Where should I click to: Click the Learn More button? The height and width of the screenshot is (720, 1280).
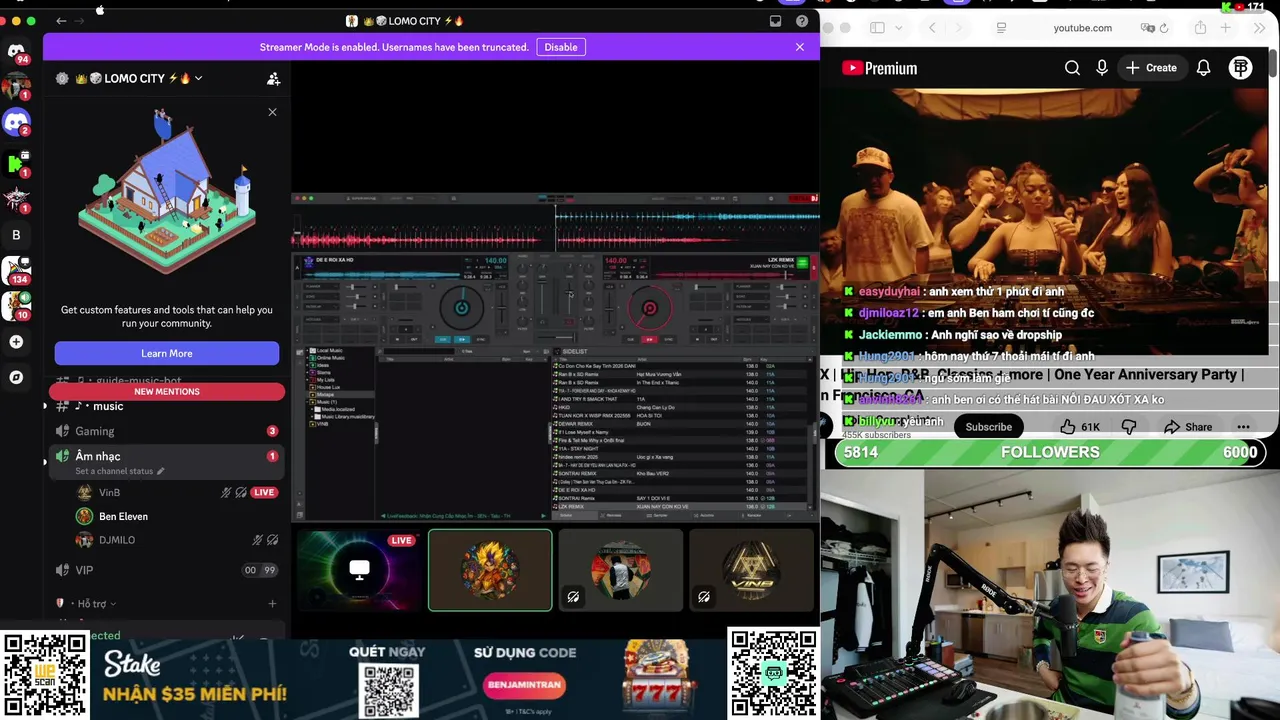(167, 353)
